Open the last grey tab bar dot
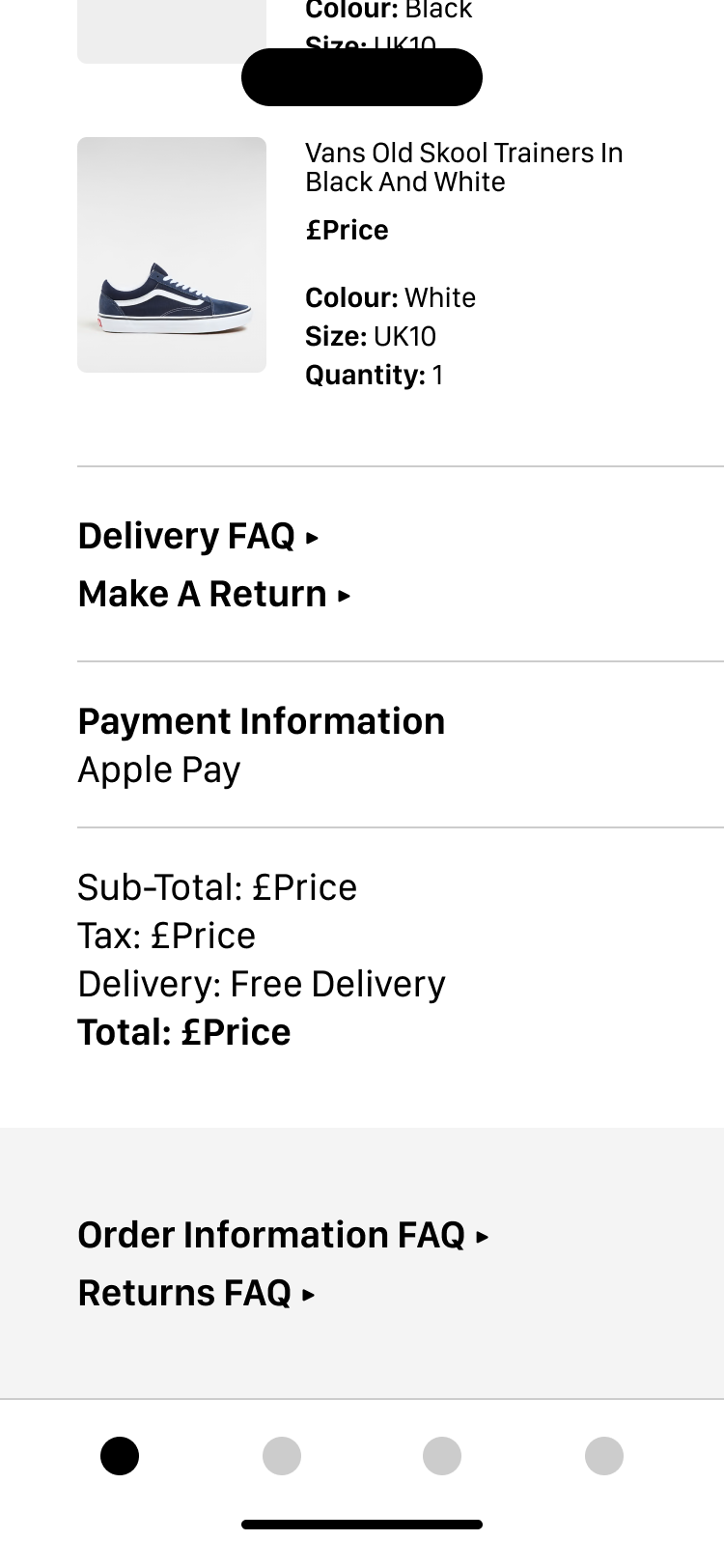 (604, 1456)
